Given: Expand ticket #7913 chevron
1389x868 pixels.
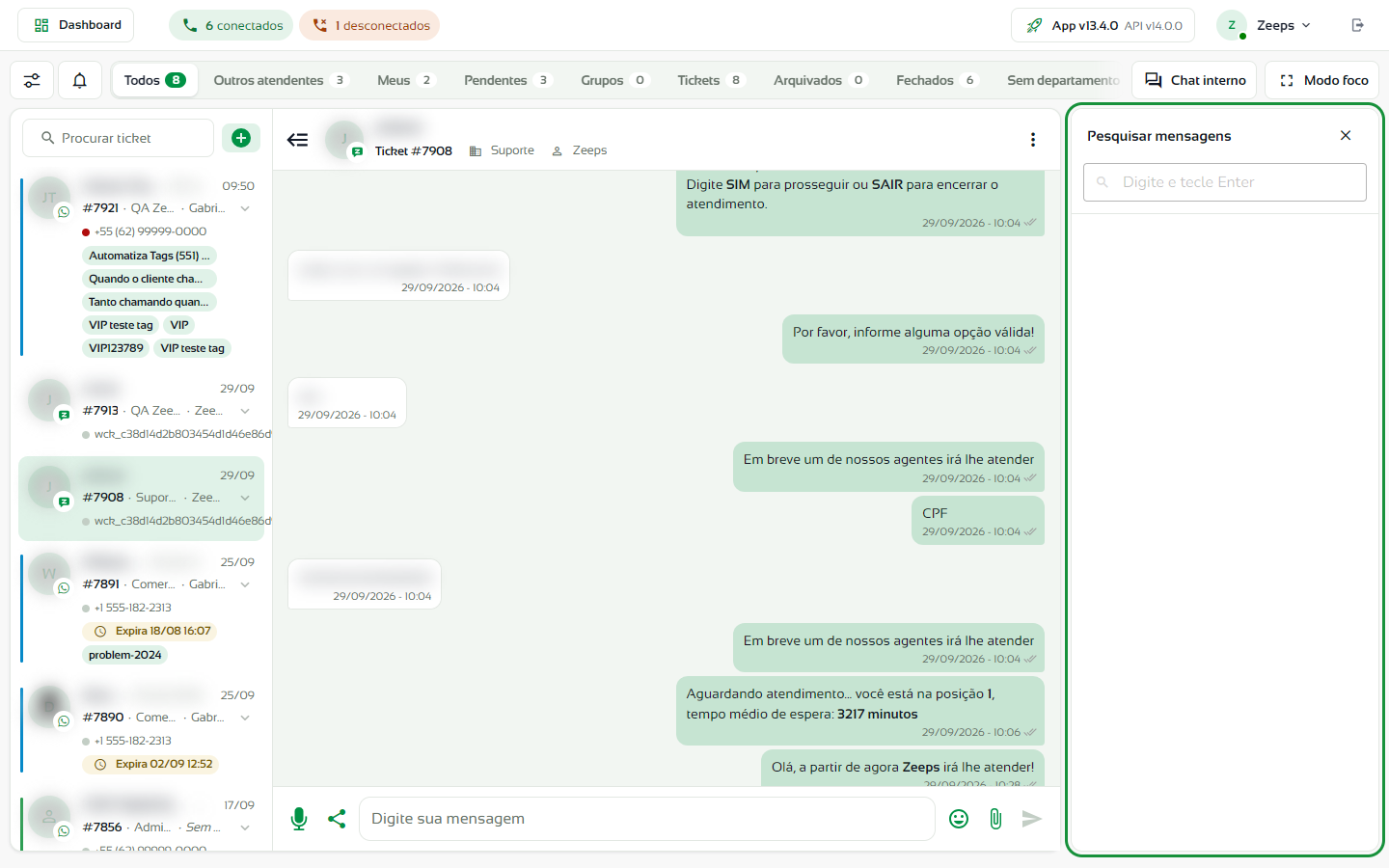Looking at the screenshot, I should coord(245,411).
